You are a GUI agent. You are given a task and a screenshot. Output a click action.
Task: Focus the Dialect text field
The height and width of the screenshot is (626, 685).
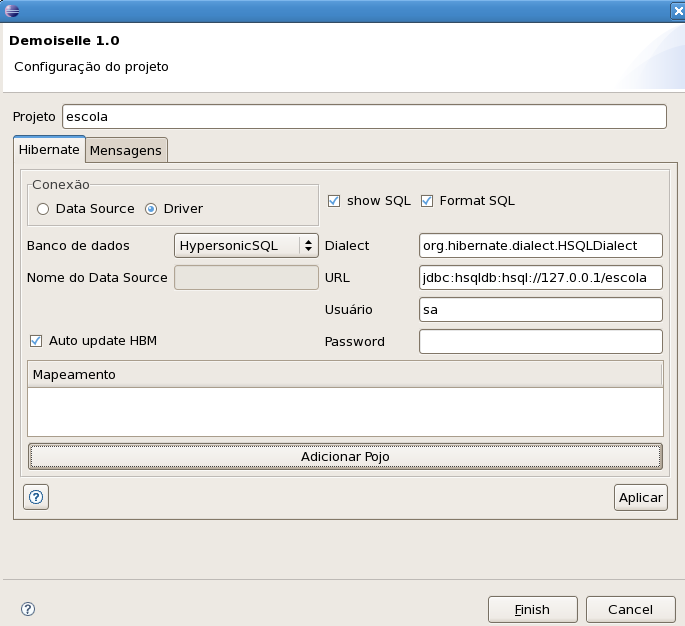coord(541,245)
